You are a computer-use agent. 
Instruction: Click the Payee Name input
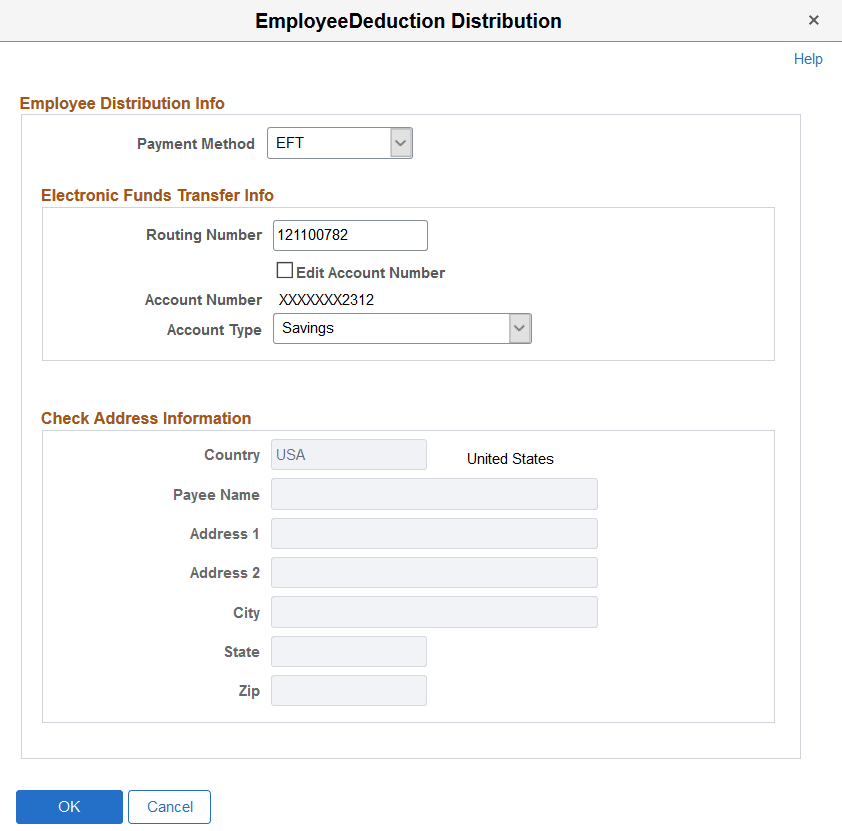[434, 493]
